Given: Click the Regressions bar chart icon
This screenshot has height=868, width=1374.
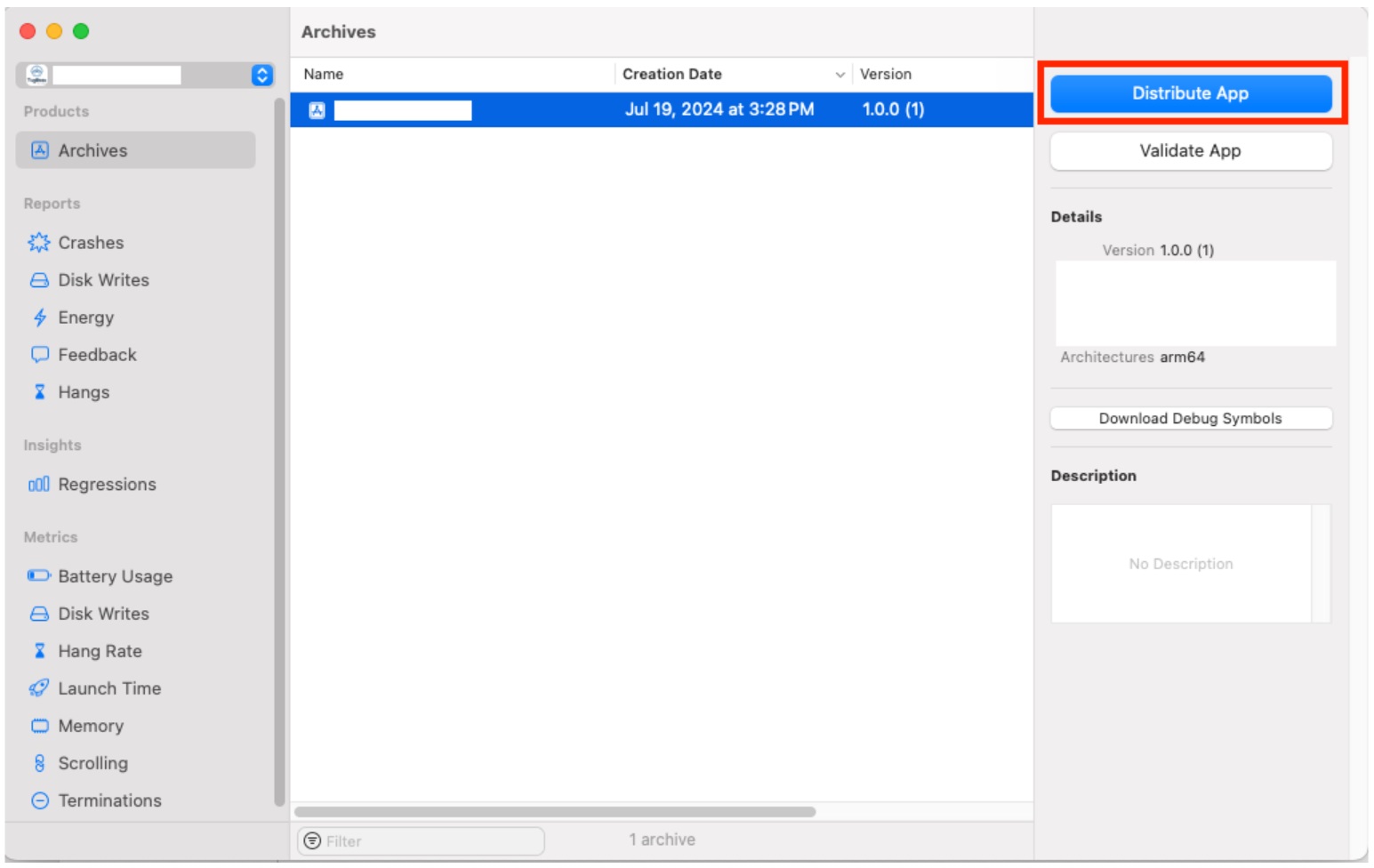Looking at the screenshot, I should 39,485.
